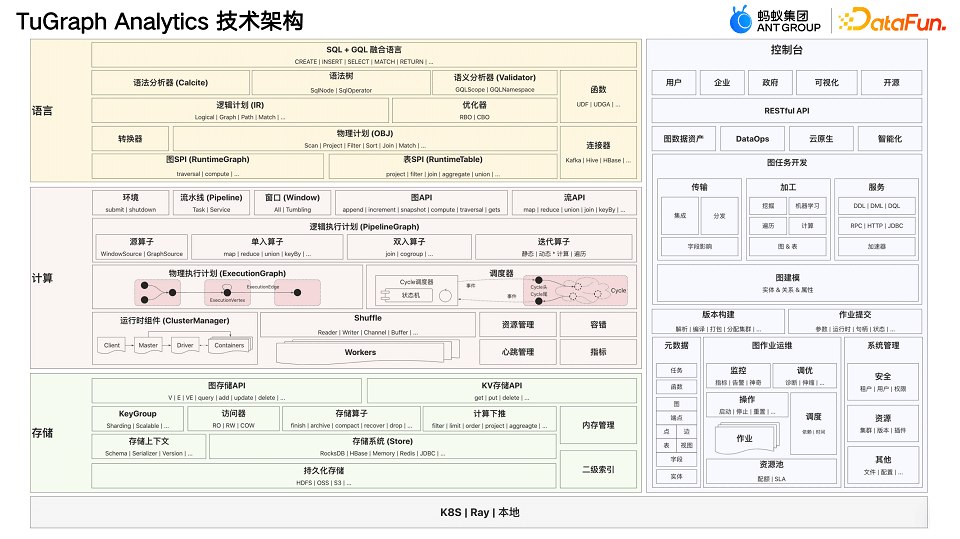Click the 逻辑计划 (IR) box
The height and width of the screenshot is (539, 960).
[x=240, y=110]
